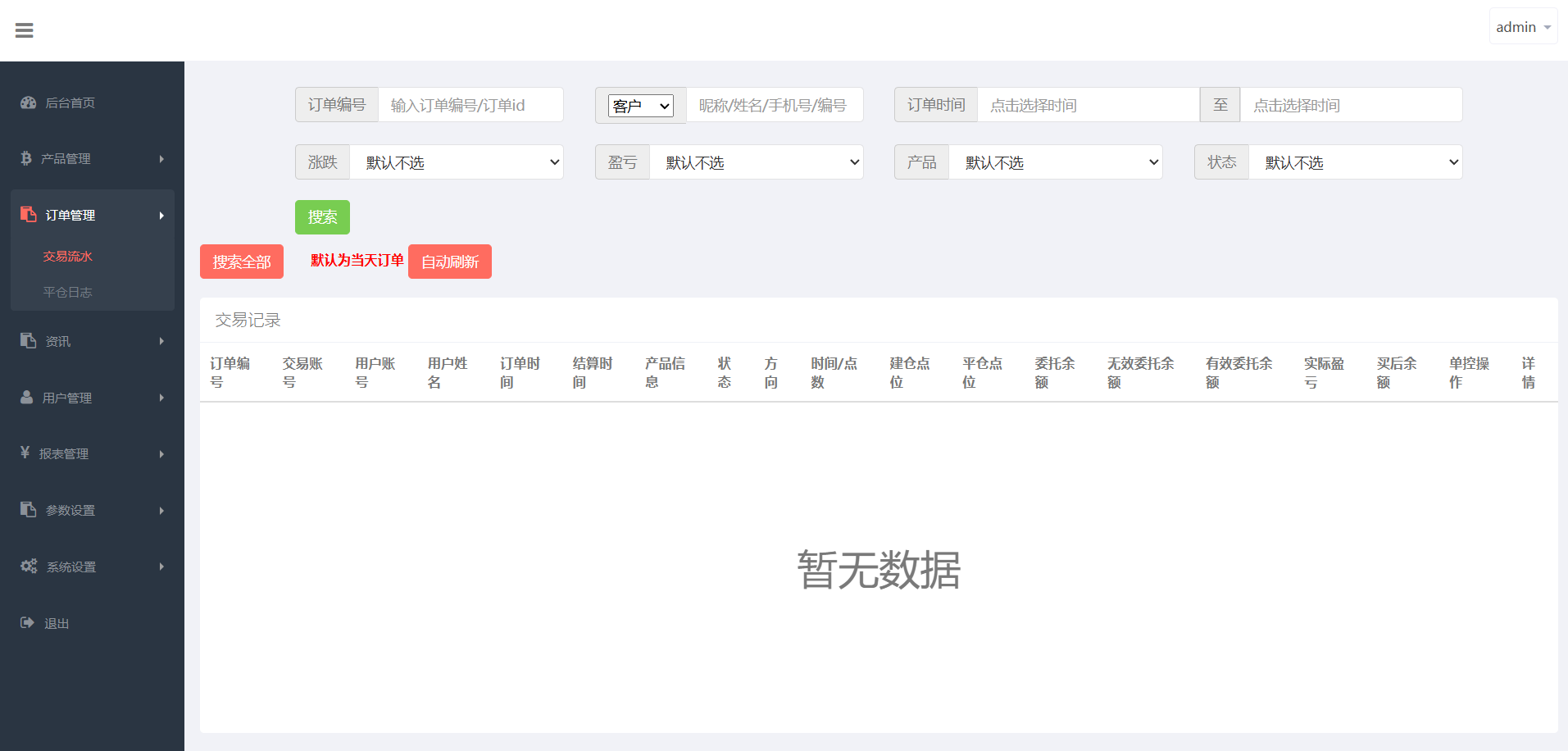The image size is (1568, 751).
Task: Click the logout icon beside 退出
Action: coord(27,623)
